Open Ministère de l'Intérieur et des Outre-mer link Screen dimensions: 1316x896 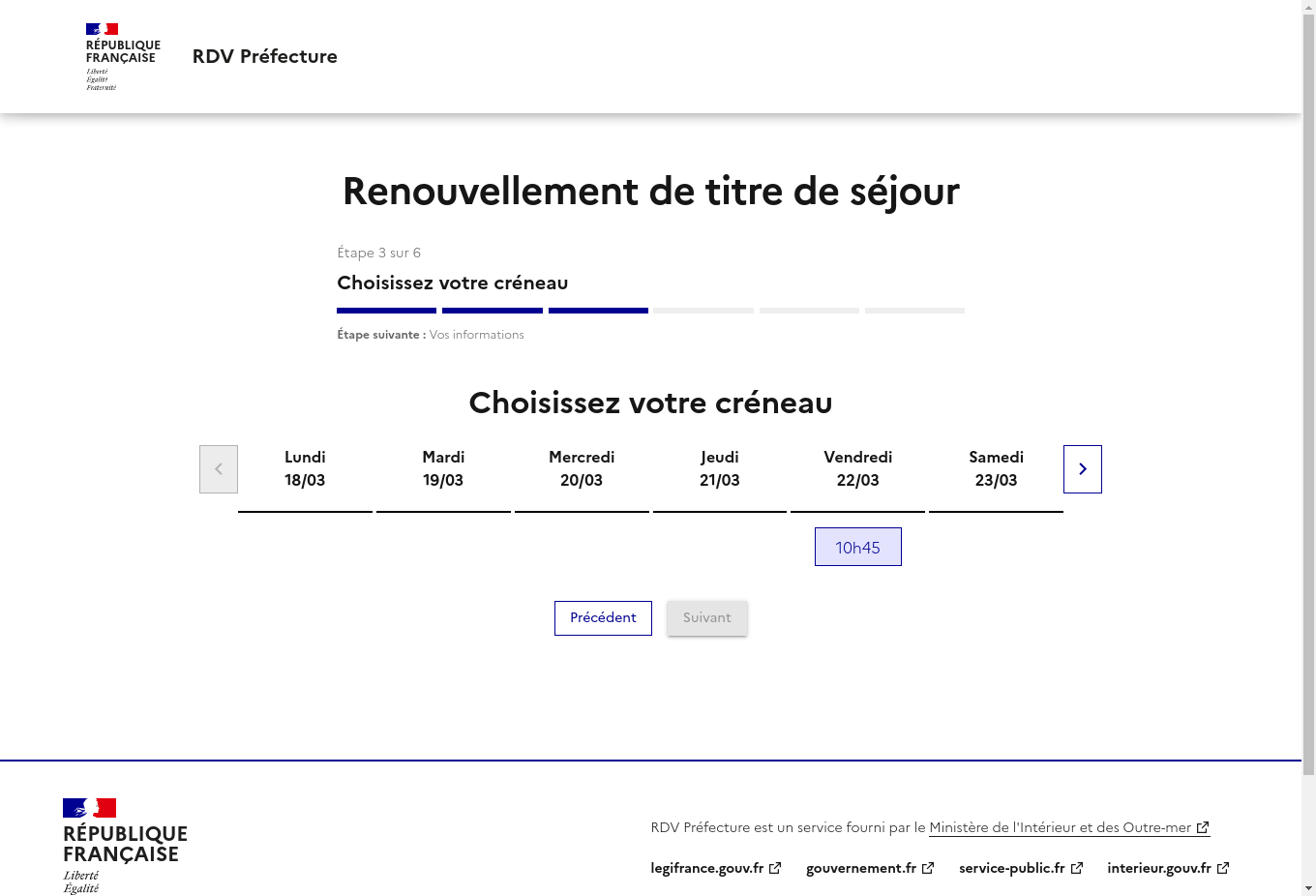point(1069,827)
